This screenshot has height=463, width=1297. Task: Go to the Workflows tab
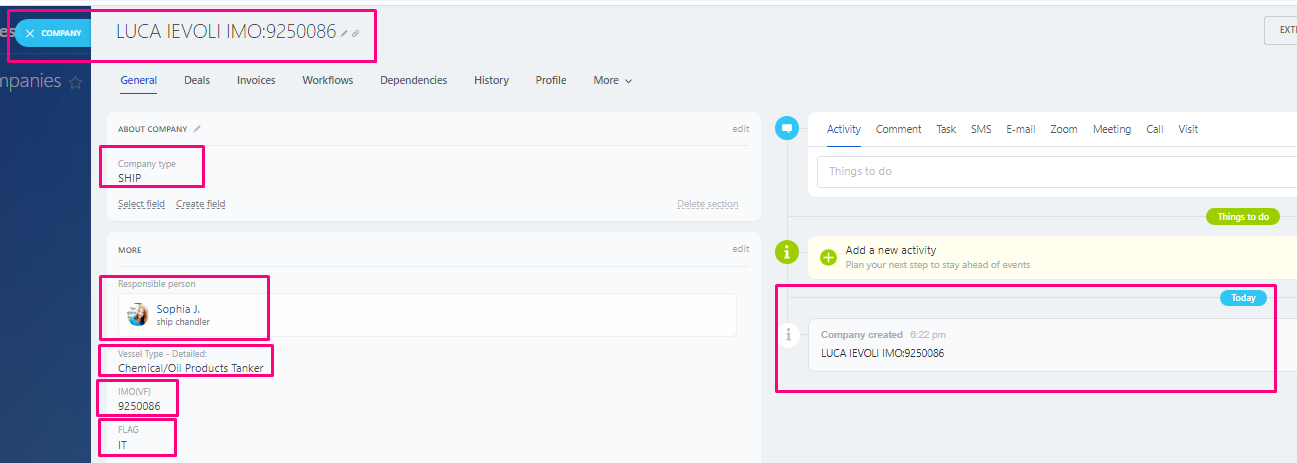(327, 80)
